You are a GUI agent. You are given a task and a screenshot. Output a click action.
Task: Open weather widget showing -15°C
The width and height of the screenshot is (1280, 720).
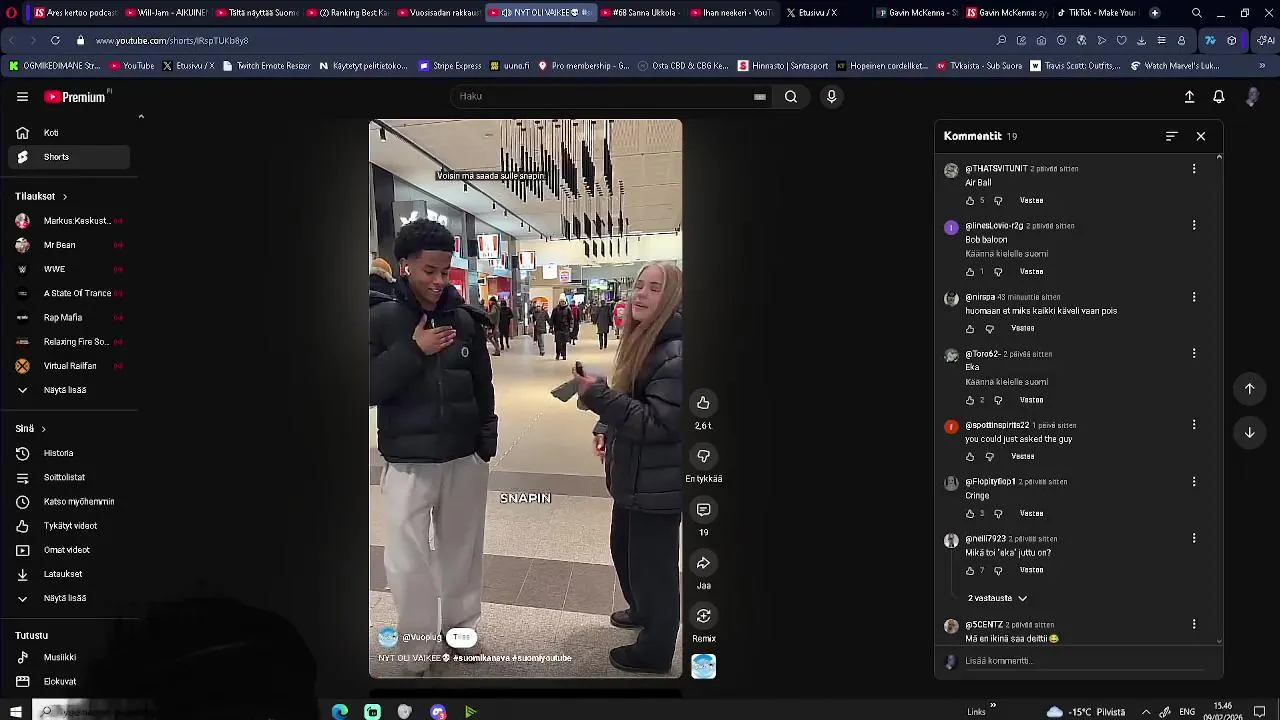[1085, 712]
